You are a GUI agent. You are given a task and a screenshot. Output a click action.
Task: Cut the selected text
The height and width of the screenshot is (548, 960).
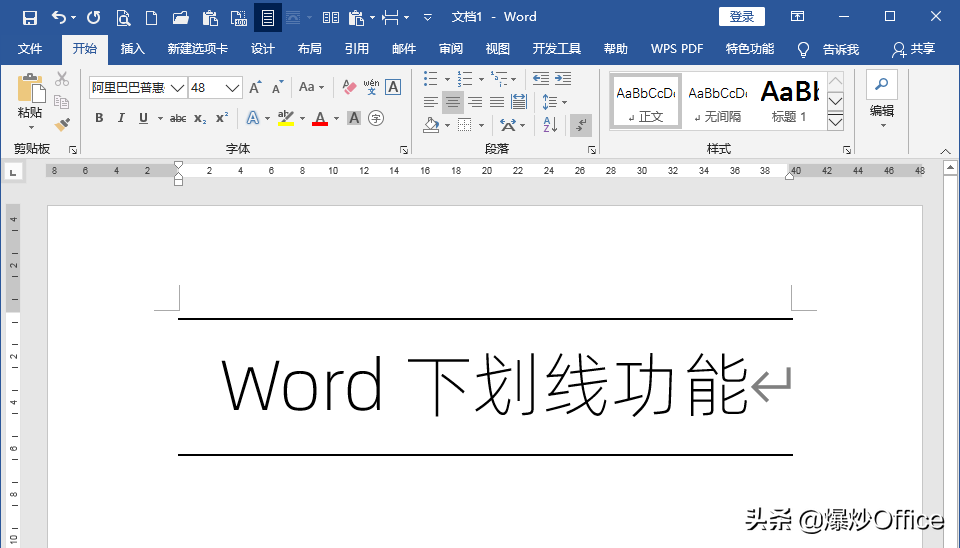62,78
